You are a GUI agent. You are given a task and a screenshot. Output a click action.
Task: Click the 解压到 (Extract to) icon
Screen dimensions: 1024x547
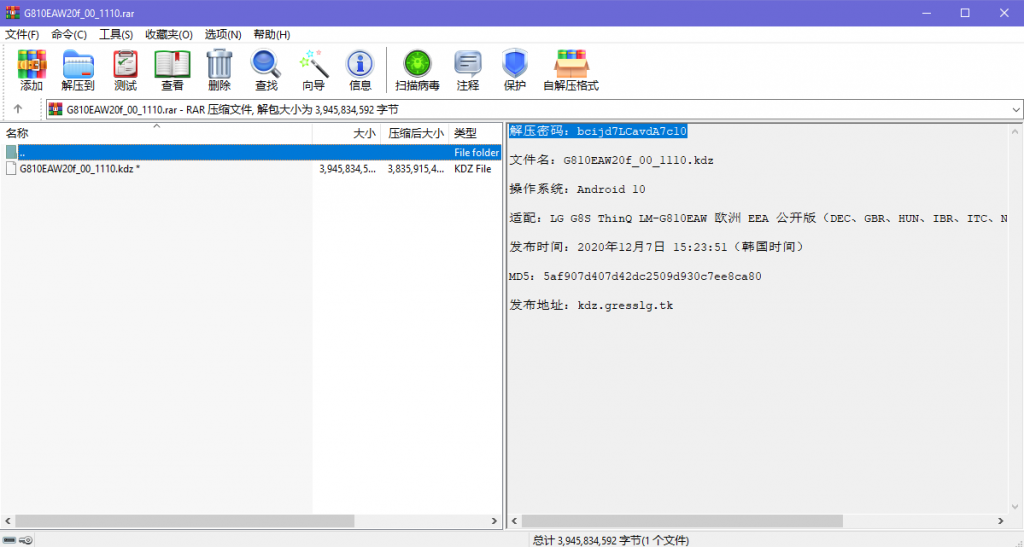(x=78, y=70)
